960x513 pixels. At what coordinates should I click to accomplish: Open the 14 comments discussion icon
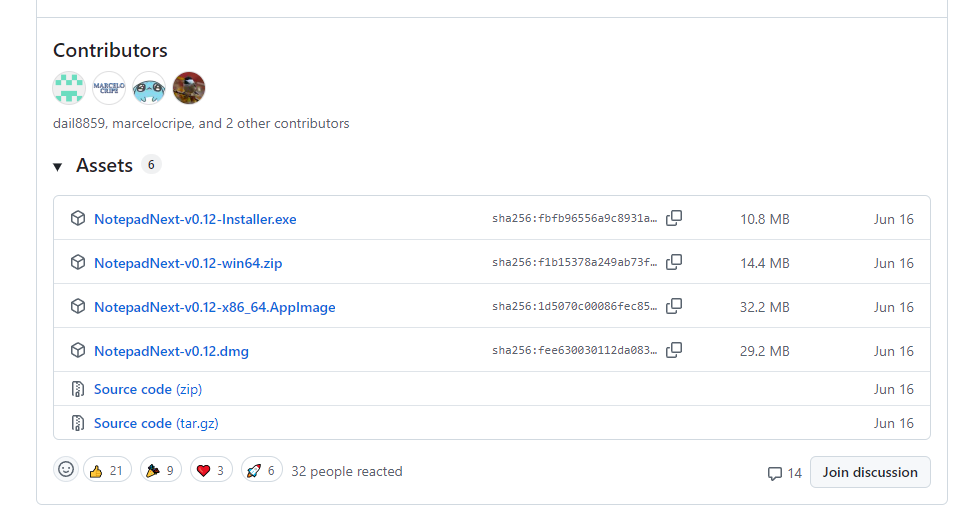(x=784, y=473)
